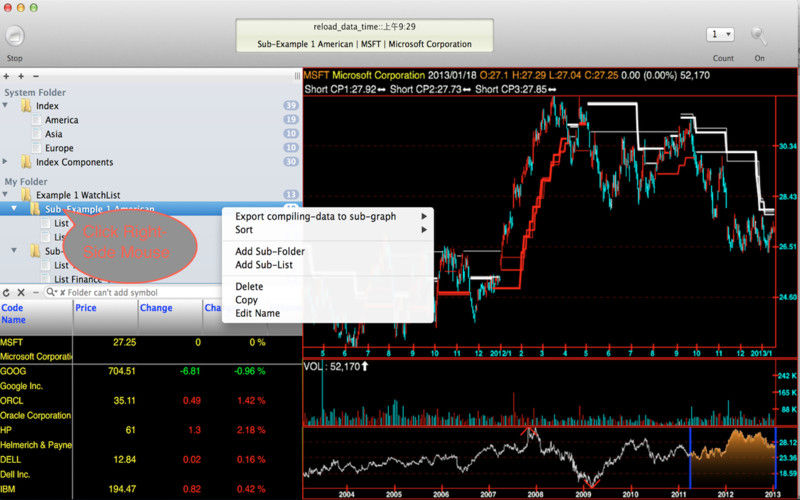
Task: Collapse the Index folder triangle
Action: [5, 105]
